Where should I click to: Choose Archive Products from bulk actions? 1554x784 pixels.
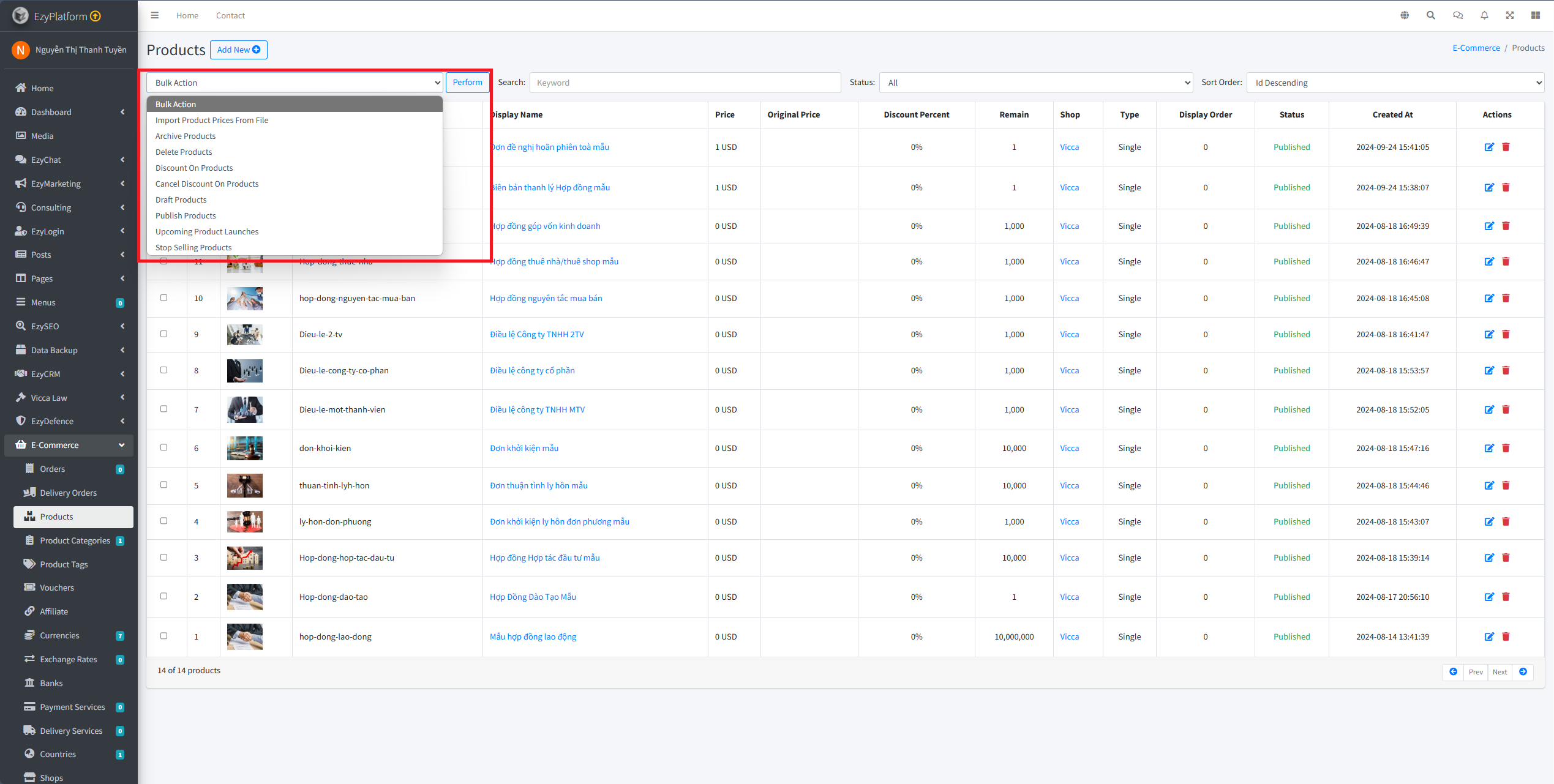[x=186, y=136]
